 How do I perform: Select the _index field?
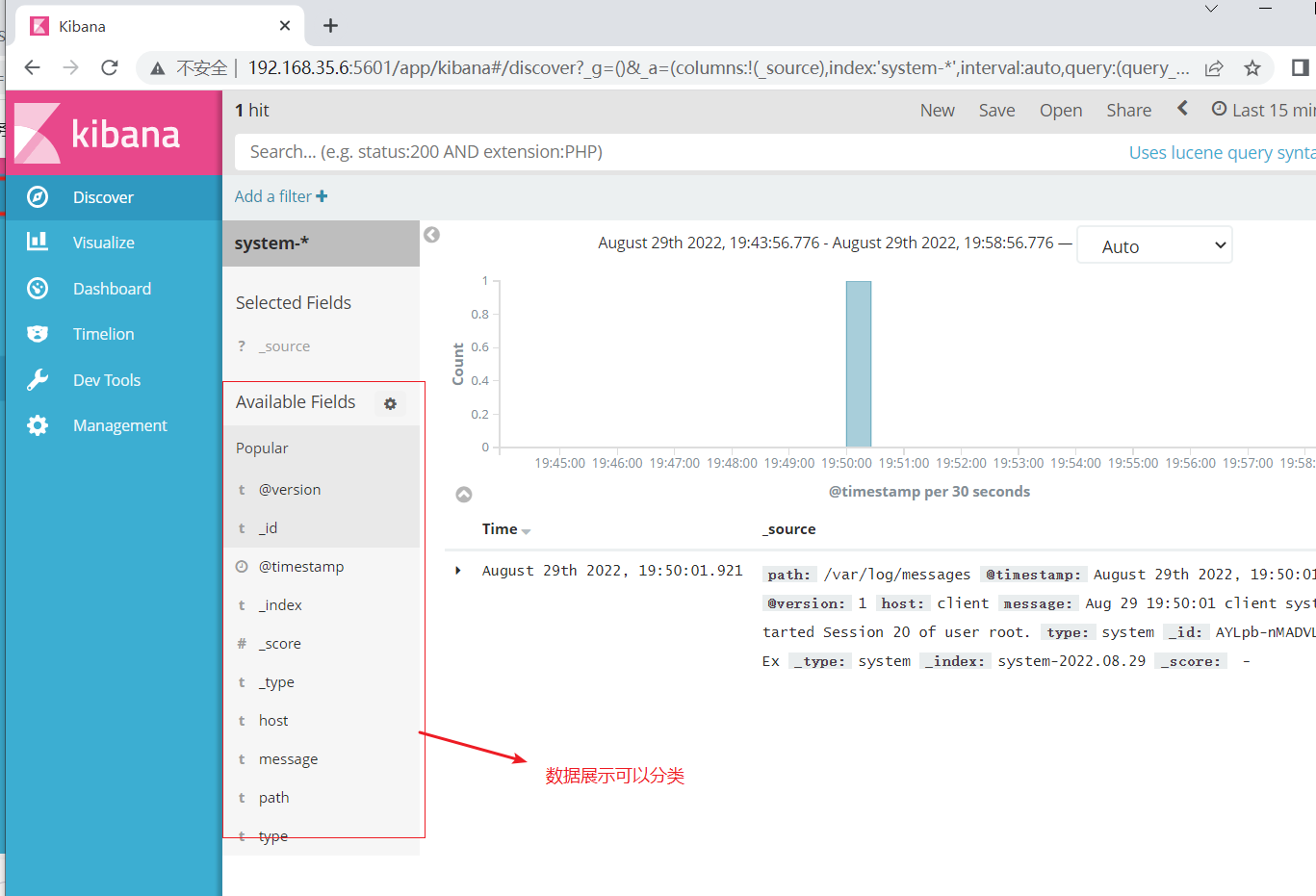[x=280, y=605]
